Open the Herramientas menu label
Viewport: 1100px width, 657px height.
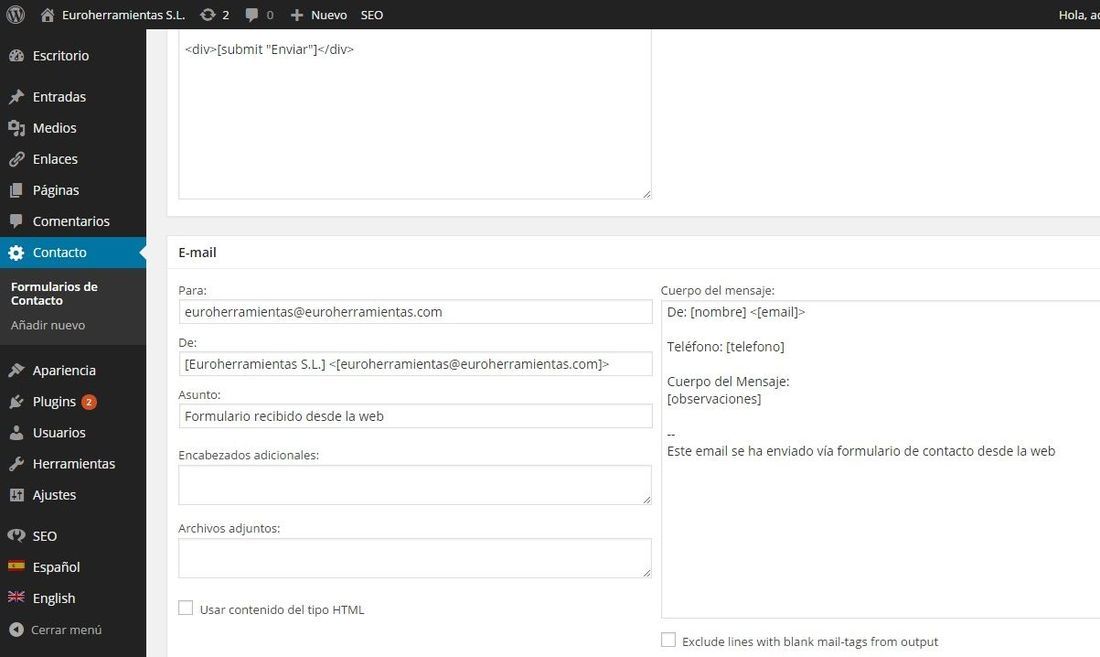pyautogui.click(x=74, y=463)
